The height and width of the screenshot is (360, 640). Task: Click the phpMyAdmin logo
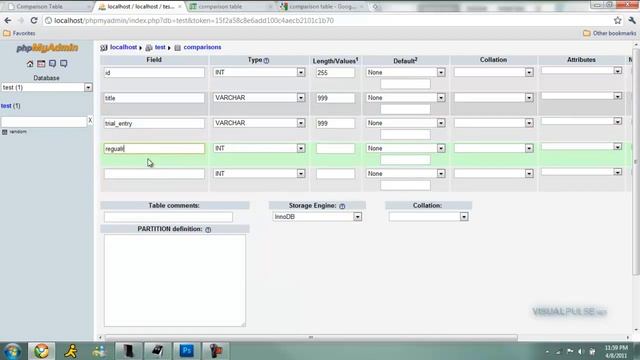click(47, 48)
